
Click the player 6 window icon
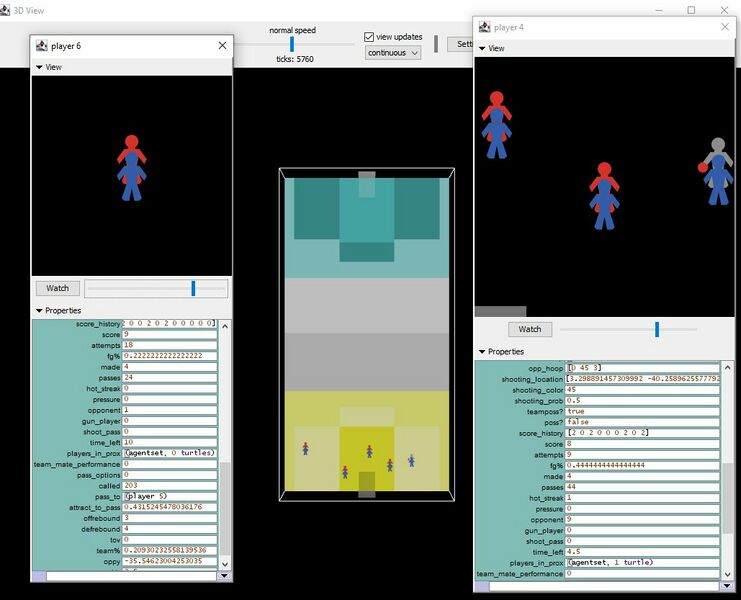click(41, 46)
